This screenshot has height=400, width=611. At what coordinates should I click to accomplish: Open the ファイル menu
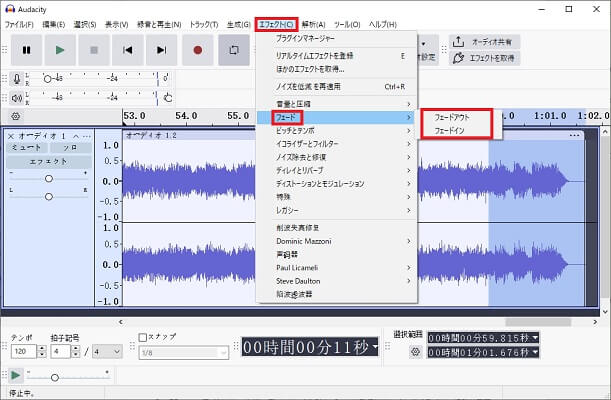click(19, 25)
